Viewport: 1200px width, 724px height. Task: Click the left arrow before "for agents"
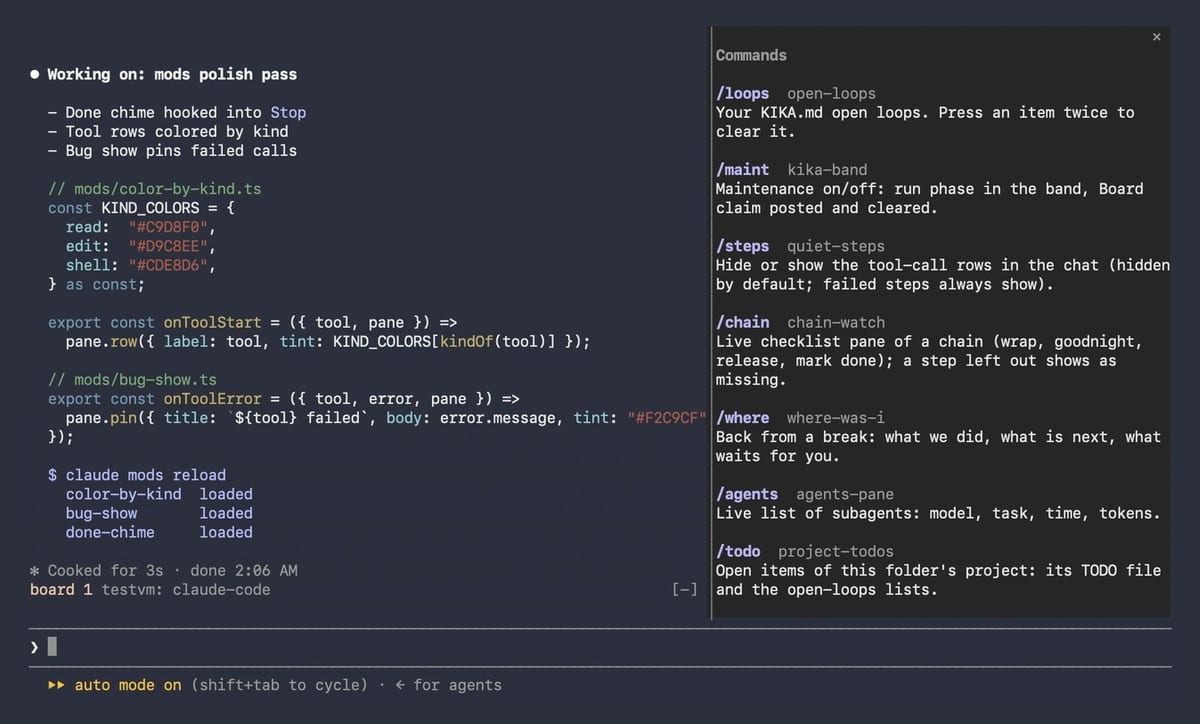pos(400,685)
